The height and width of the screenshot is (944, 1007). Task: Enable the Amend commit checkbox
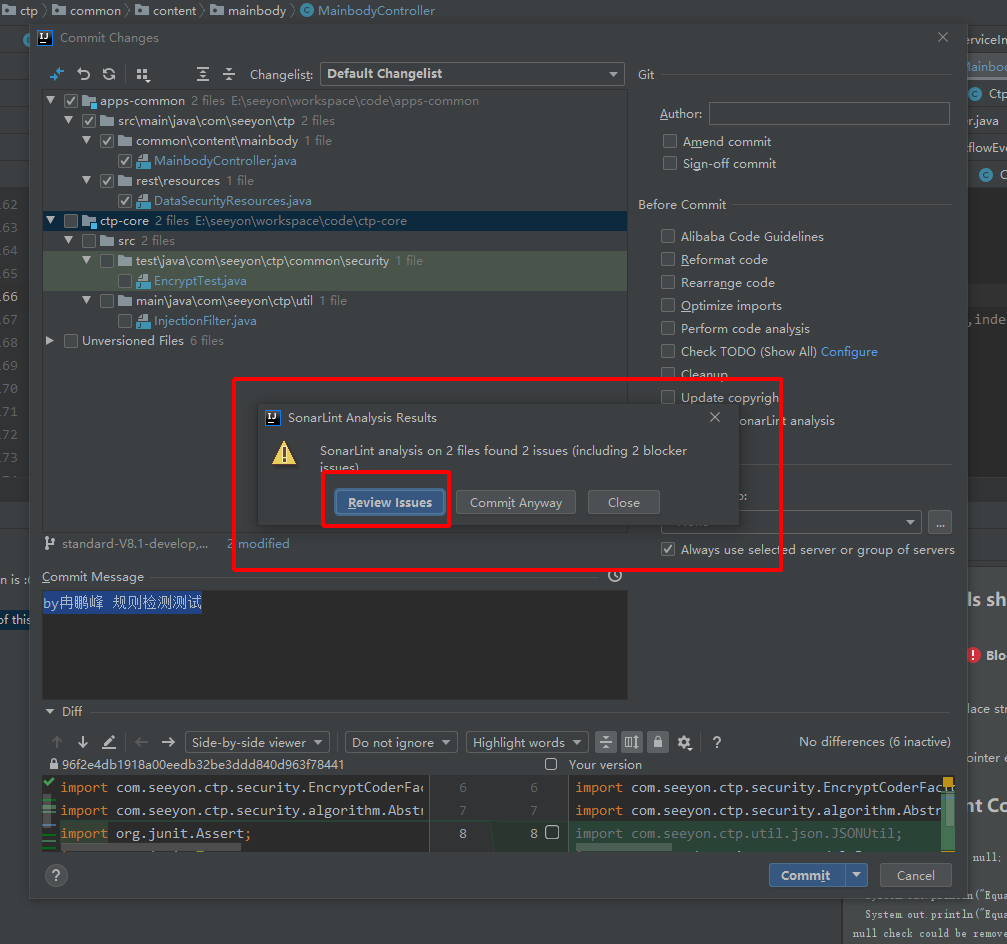coord(670,142)
